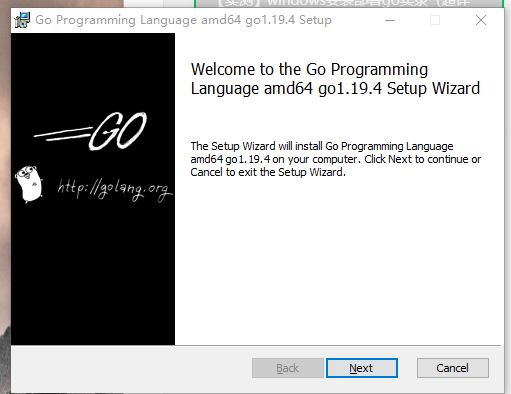Click the http://golang.org text on banner
The width and height of the screenshot is (511, 394).
pyautogui.click(x=115, y=190)
